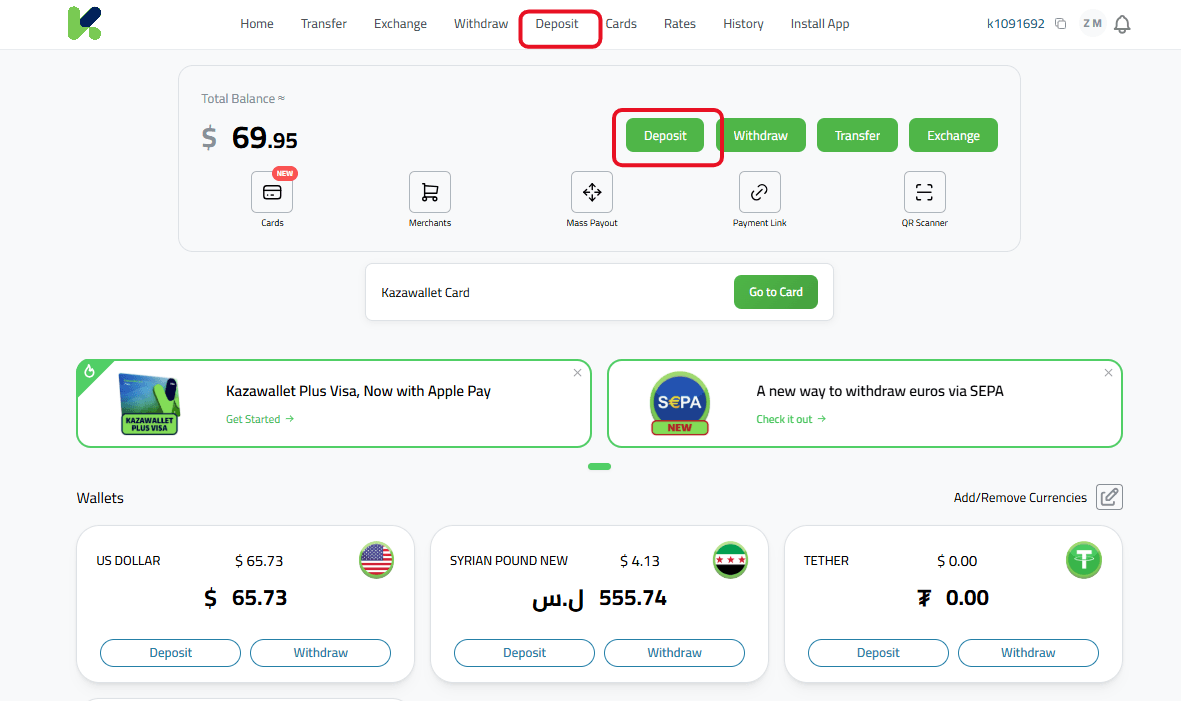Click the banner carousel indicator pill
Screen dimensions: 1181x701
pos(600,467)
